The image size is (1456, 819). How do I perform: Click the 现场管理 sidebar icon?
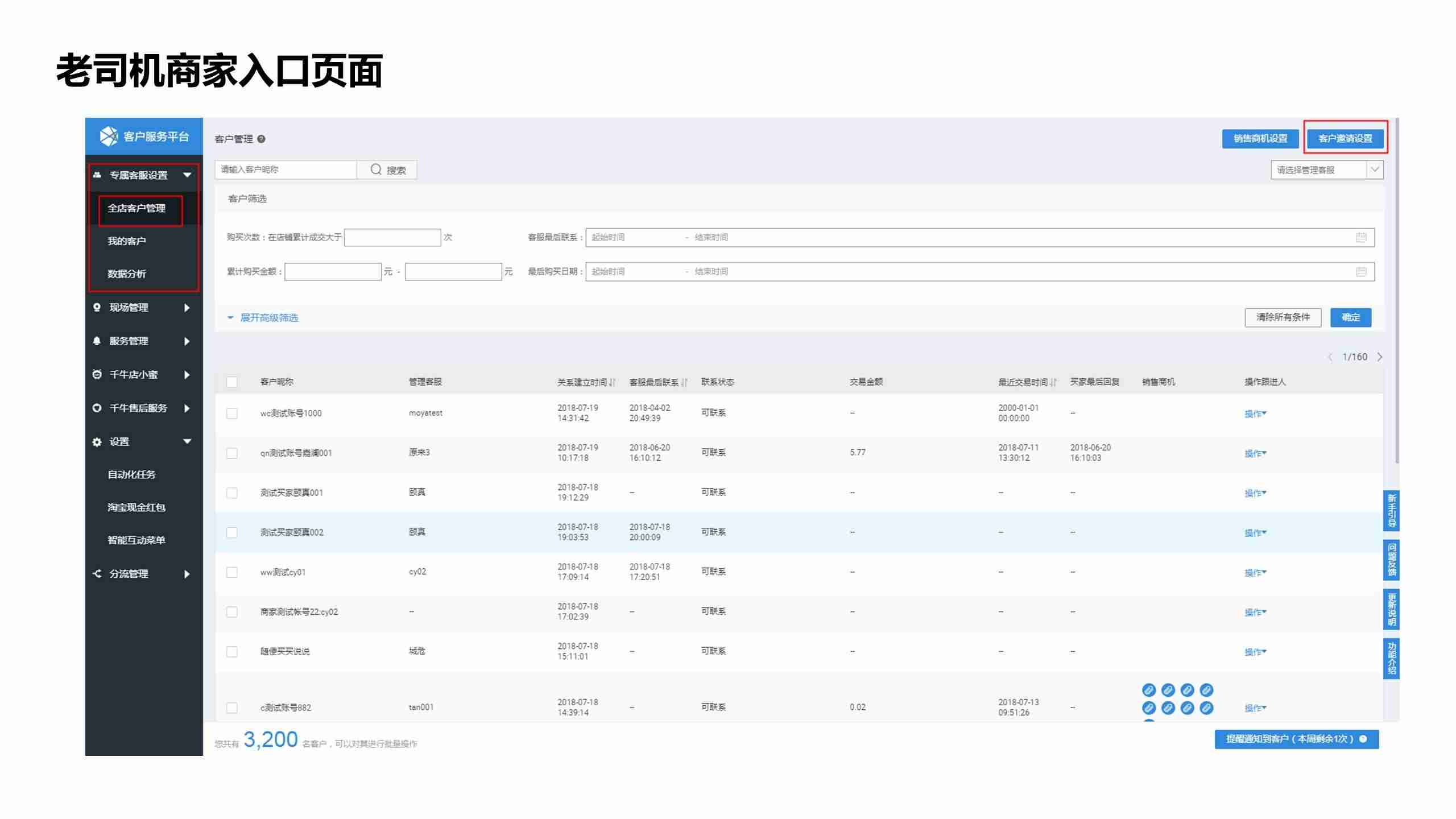[x=97, y=307]
